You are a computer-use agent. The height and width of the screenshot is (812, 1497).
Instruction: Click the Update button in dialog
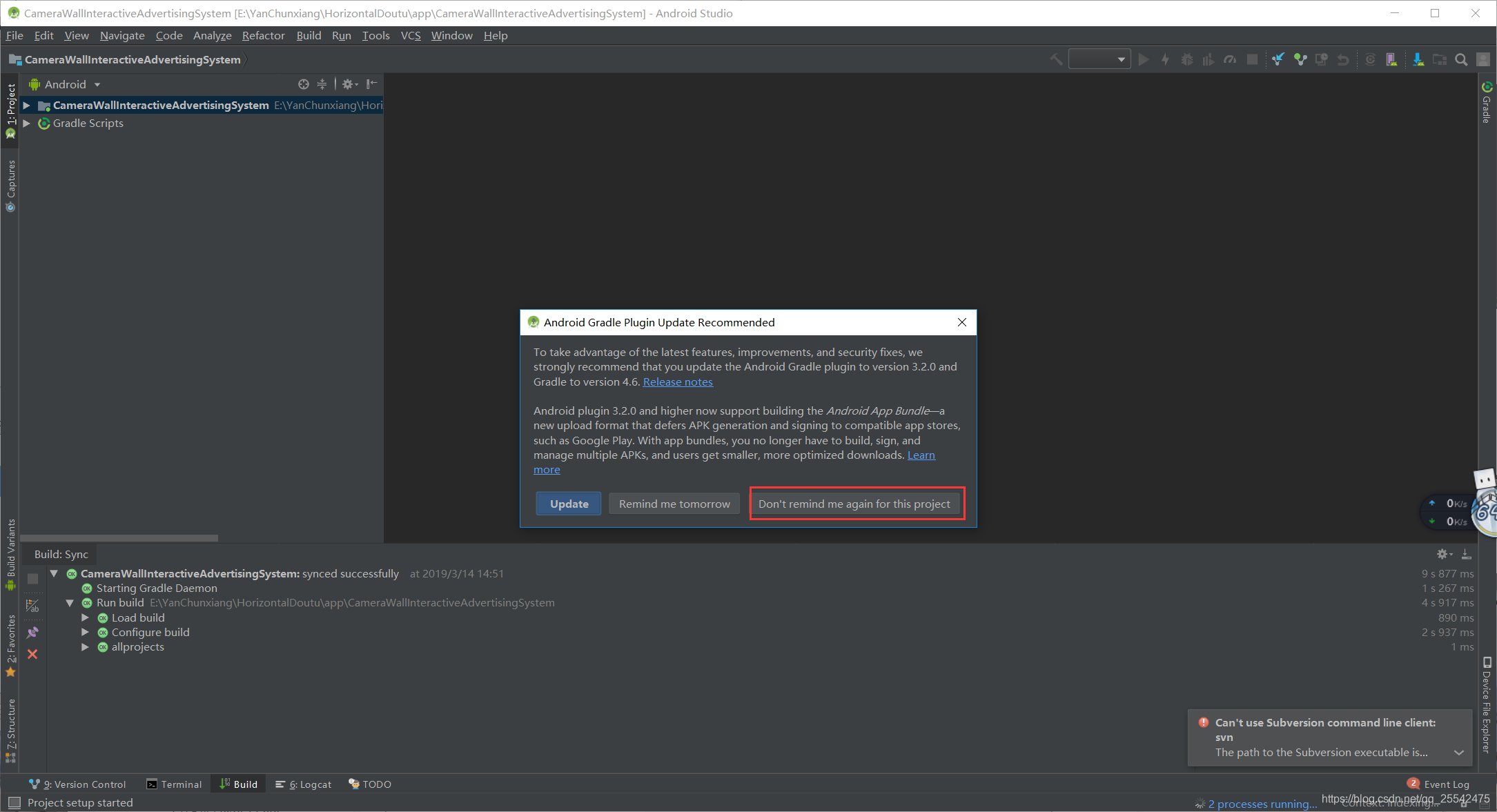pos(569,504)
